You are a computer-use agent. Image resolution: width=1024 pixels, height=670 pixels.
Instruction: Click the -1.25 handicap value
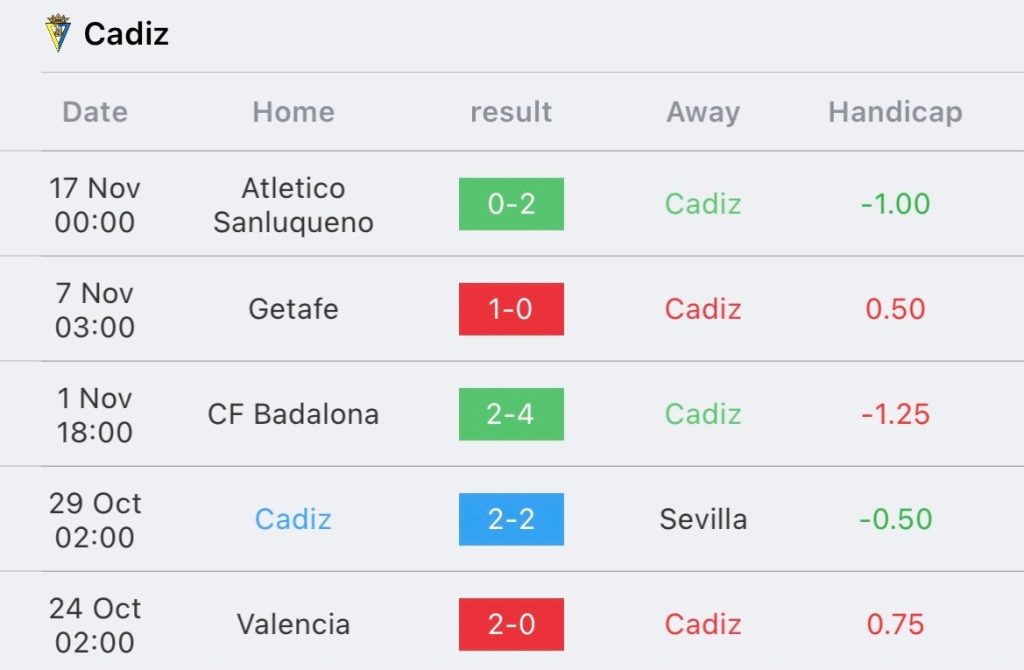tap(895, 414)
